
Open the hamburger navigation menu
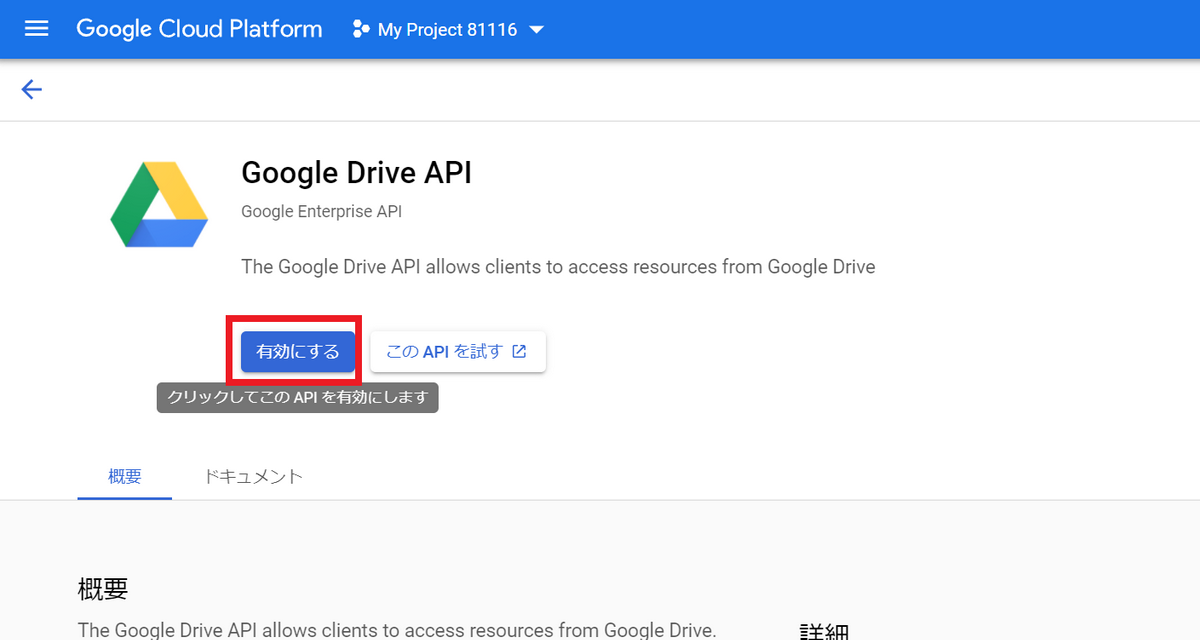pyautogui.click(x=36, y=29)
